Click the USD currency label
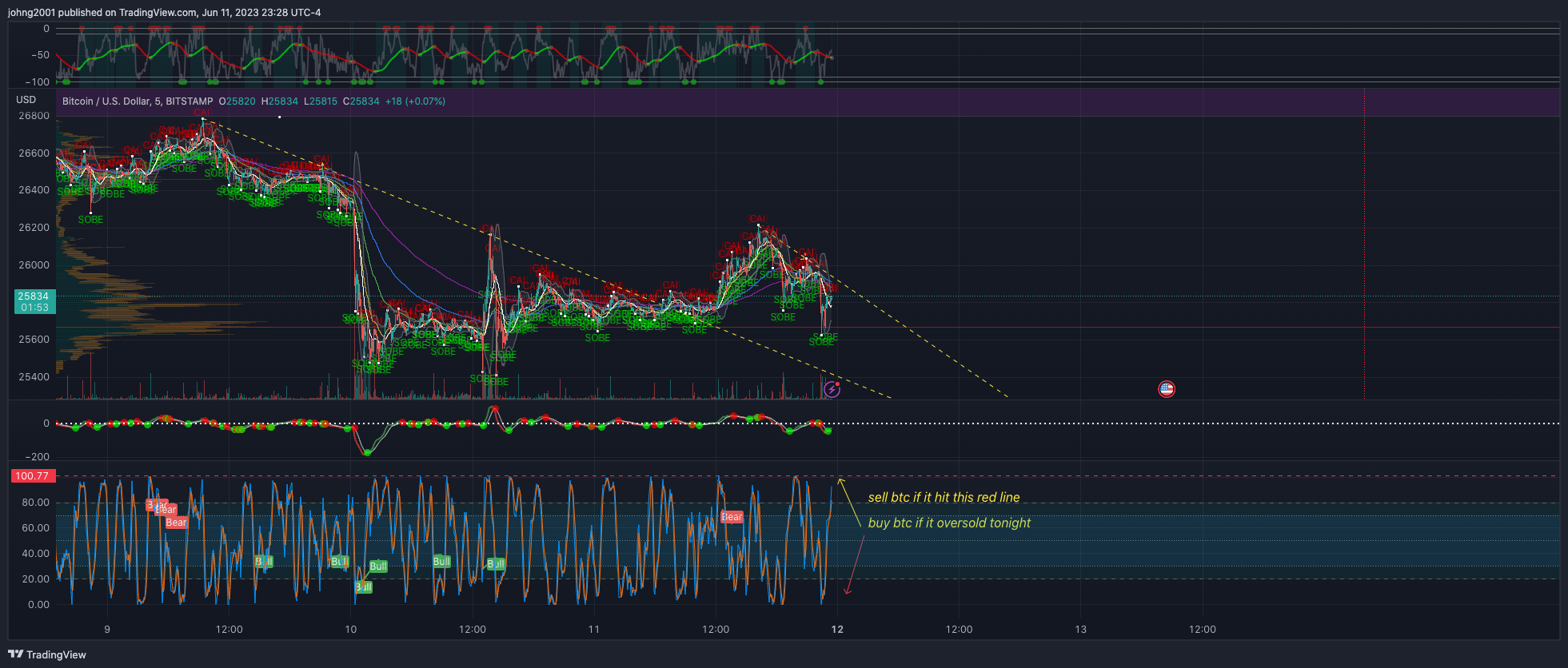The height and width of the screenshot is (668, 1568). pos(26,100)
